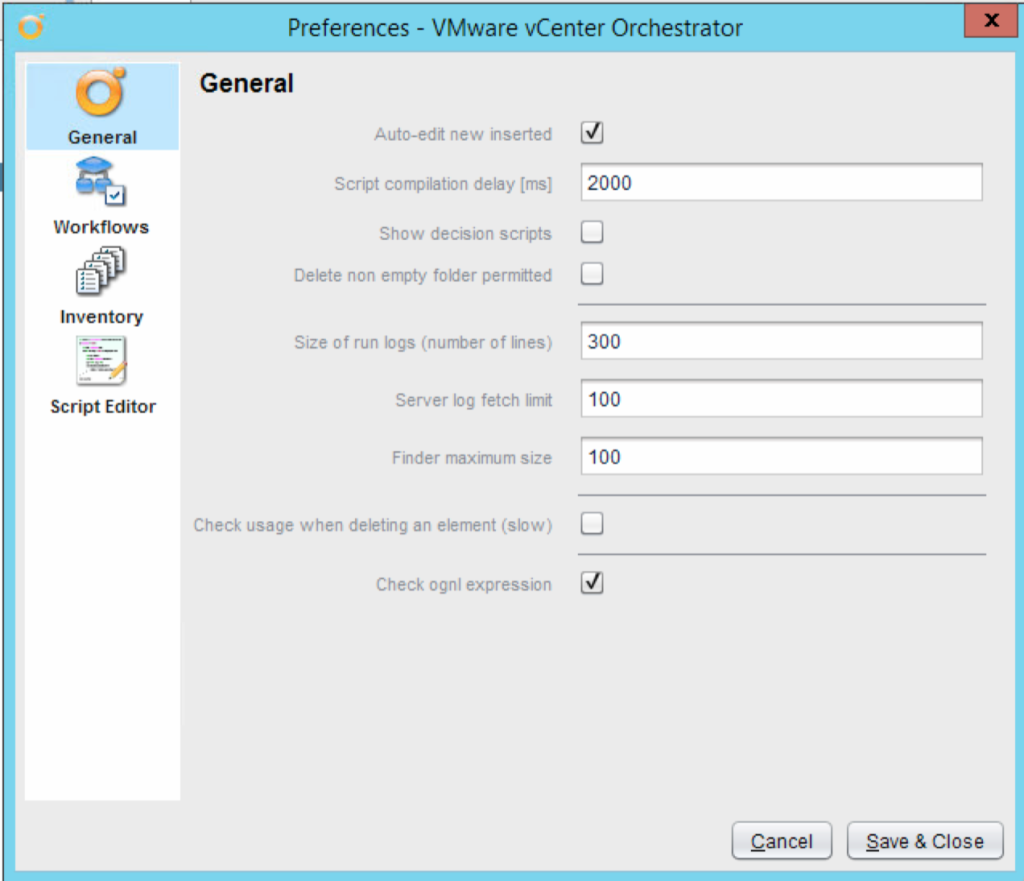This screenshot has width=1024, height=881.
Task: Click the Script Editor tab label text
Action: [x=103, y=406]
